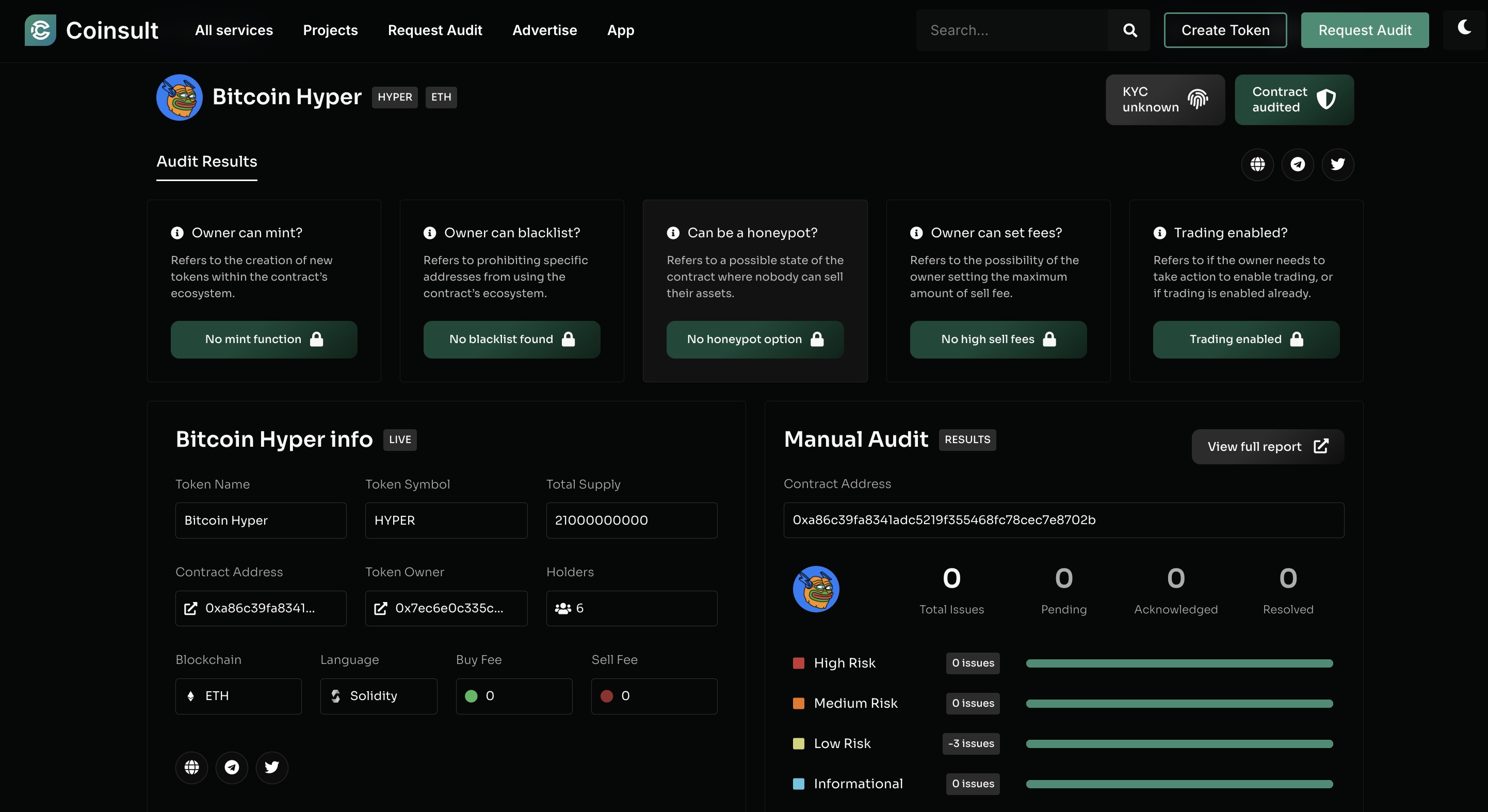Click the red High Risk color square

click(x=799, y=663)
